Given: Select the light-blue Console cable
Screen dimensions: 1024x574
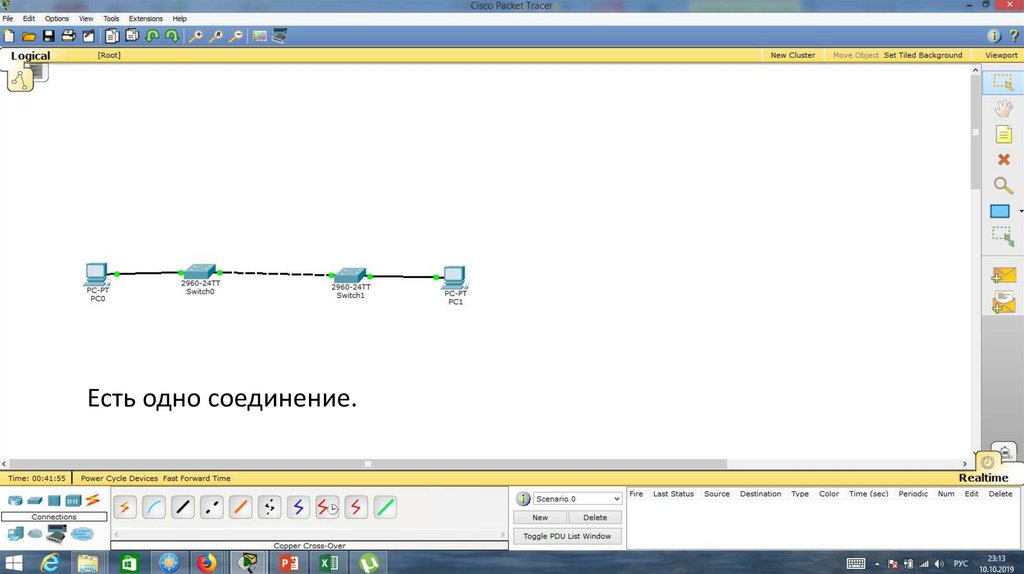Looking at the screenshot, I should pyautogui.click(x=153, y=507).
